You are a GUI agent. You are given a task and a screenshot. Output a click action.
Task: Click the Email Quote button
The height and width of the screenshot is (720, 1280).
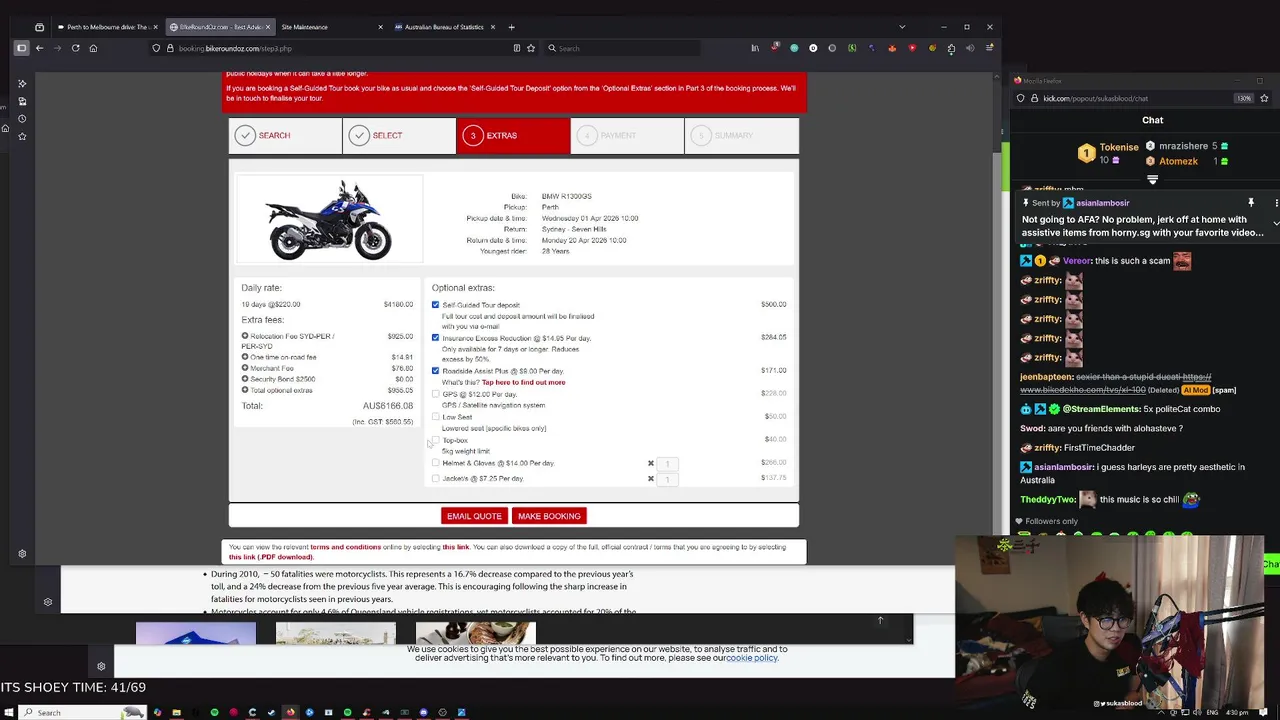click(x=474, y=516)
